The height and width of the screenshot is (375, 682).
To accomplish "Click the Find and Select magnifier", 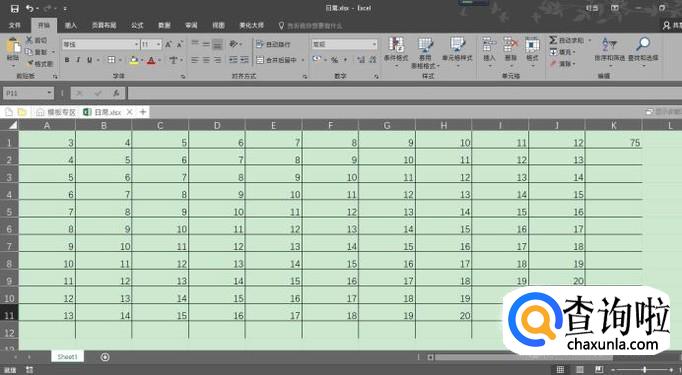I will (643, 44).
